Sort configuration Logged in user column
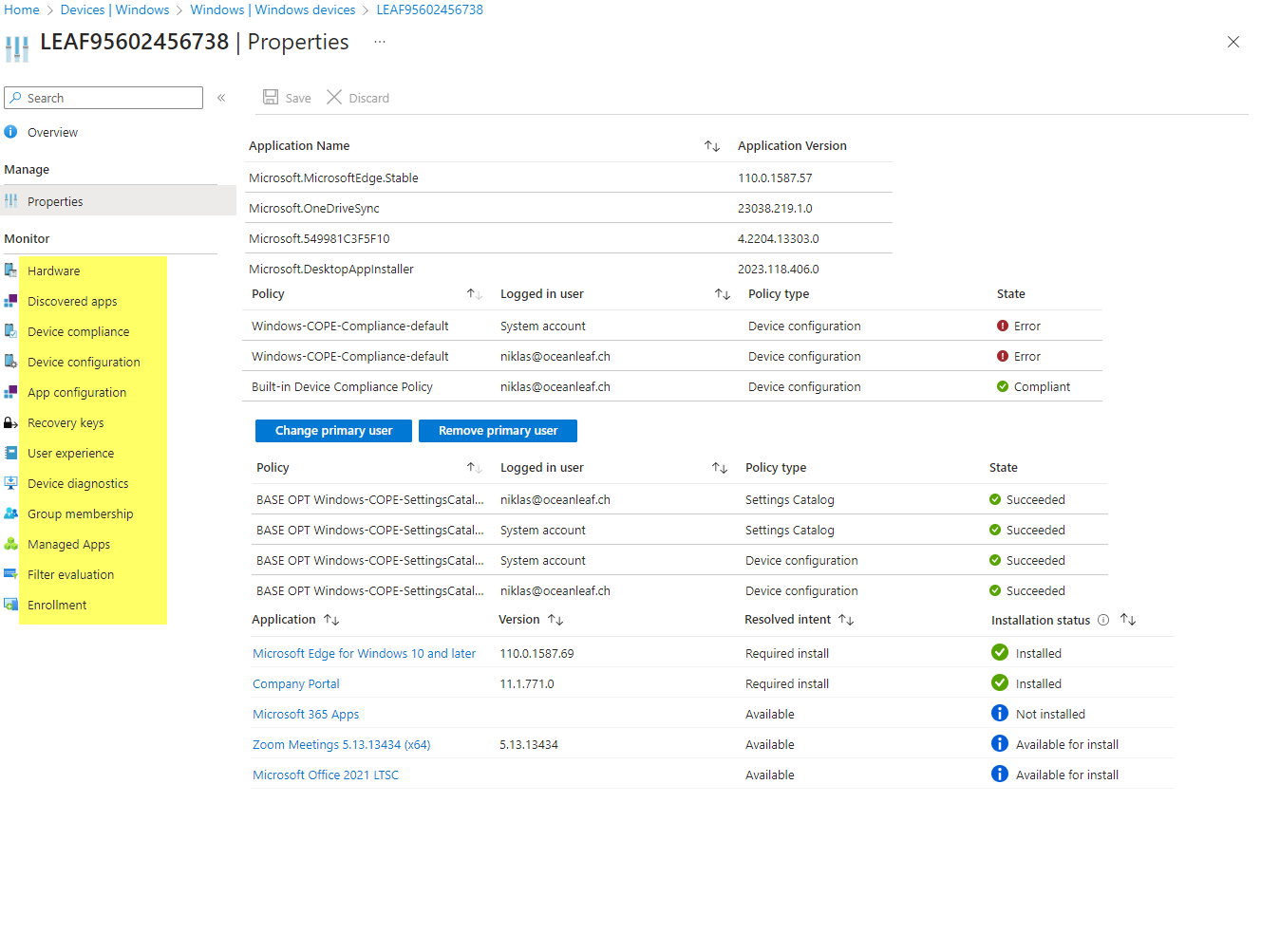This screenshot has height=952, width=1261. (720, 468)
